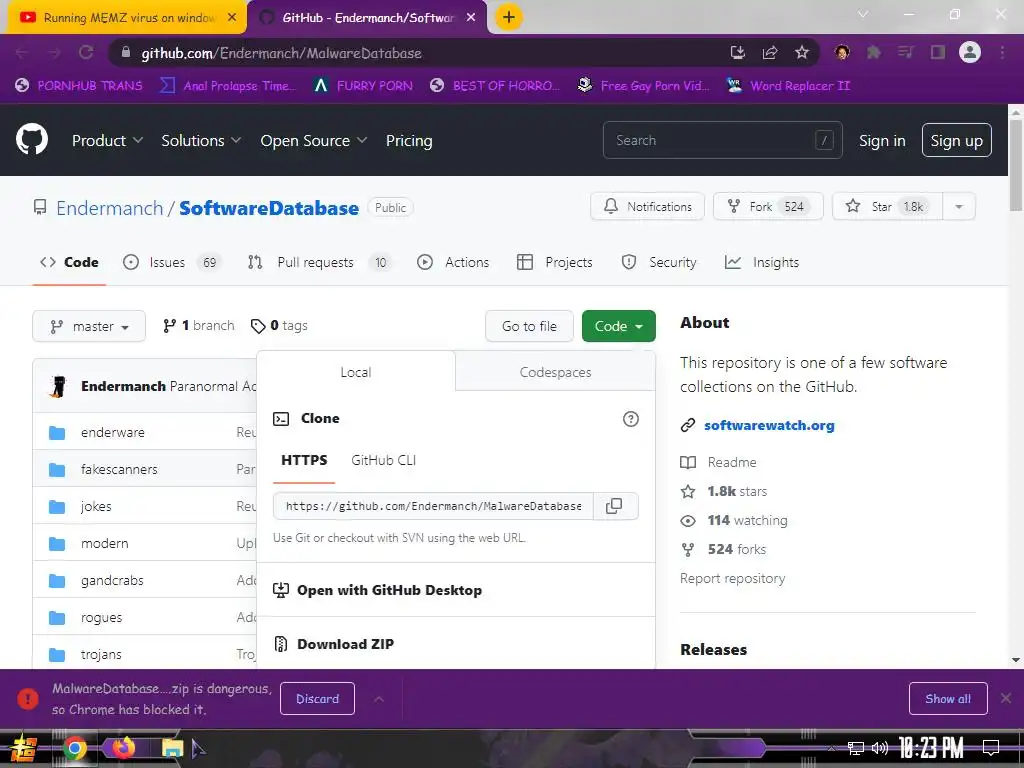Open the notification center icon
The image size is (1024, 768).
click(x=991, y=747)
